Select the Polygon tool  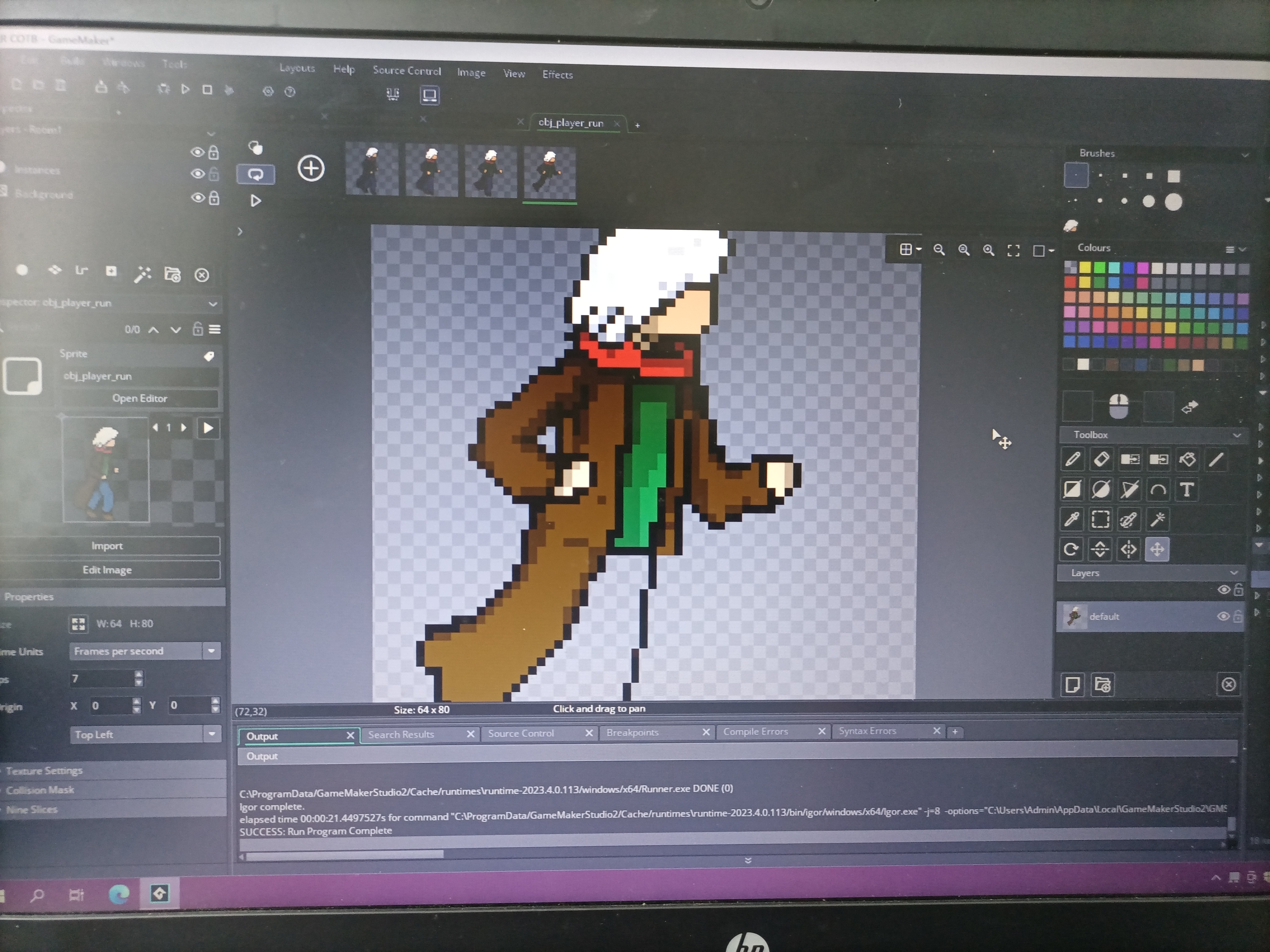click(1129, 489)
